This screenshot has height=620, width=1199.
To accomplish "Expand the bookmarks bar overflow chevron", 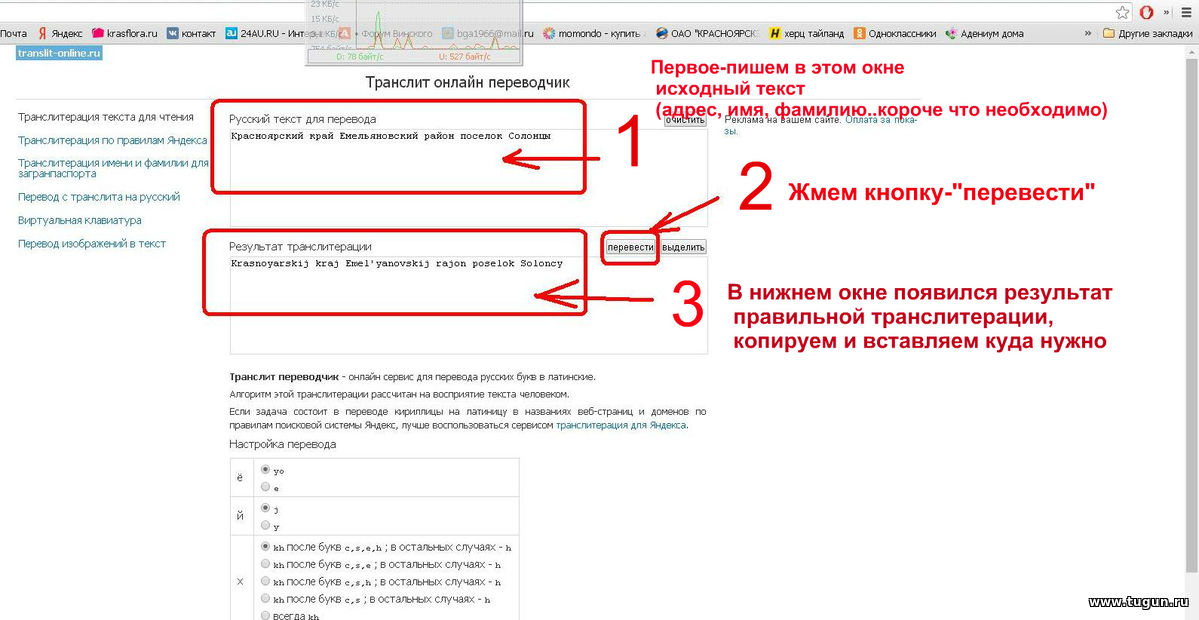I will [x=1087, y=34].
